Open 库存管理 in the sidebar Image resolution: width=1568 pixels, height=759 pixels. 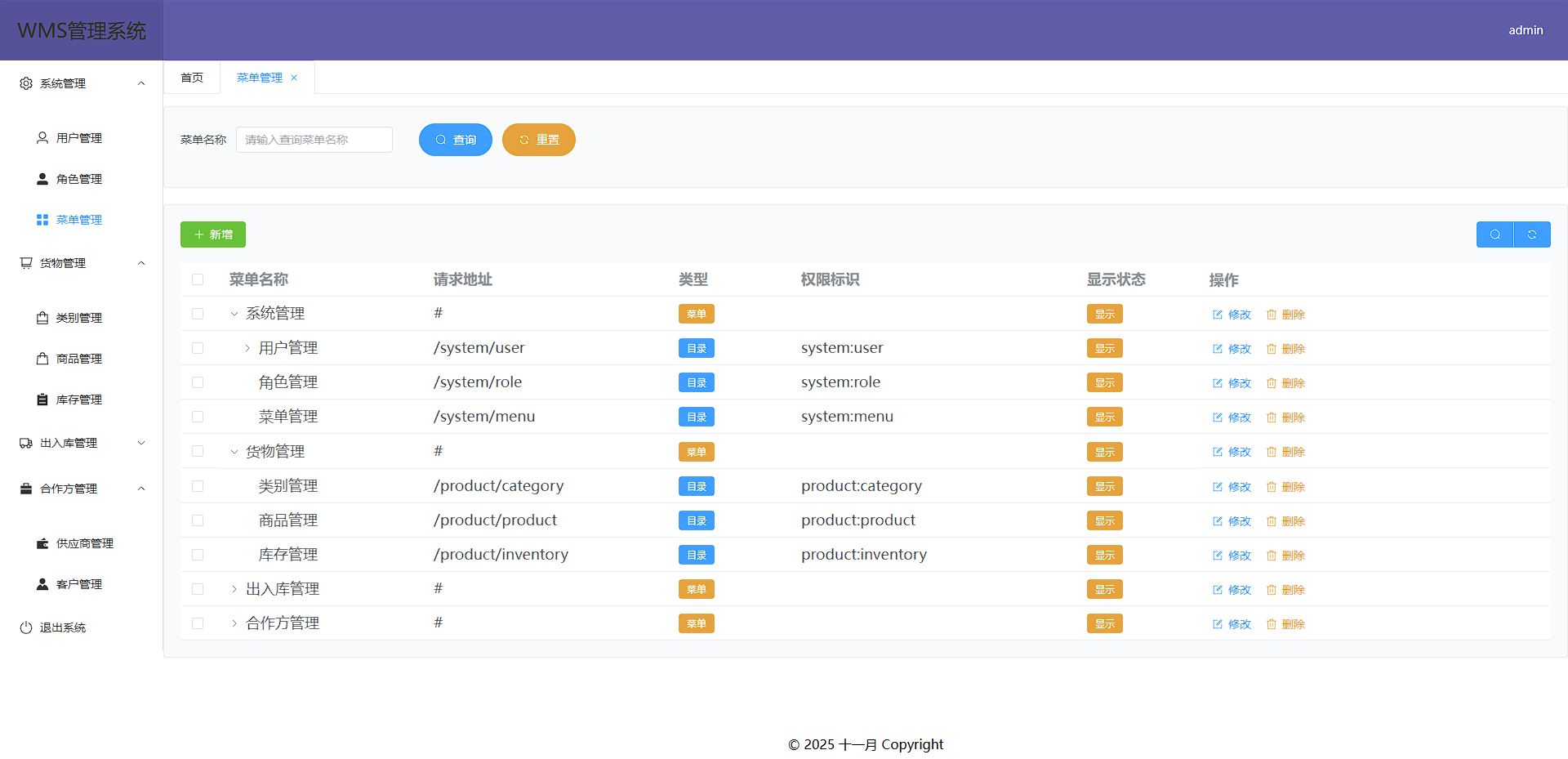(x=78, y=400)
